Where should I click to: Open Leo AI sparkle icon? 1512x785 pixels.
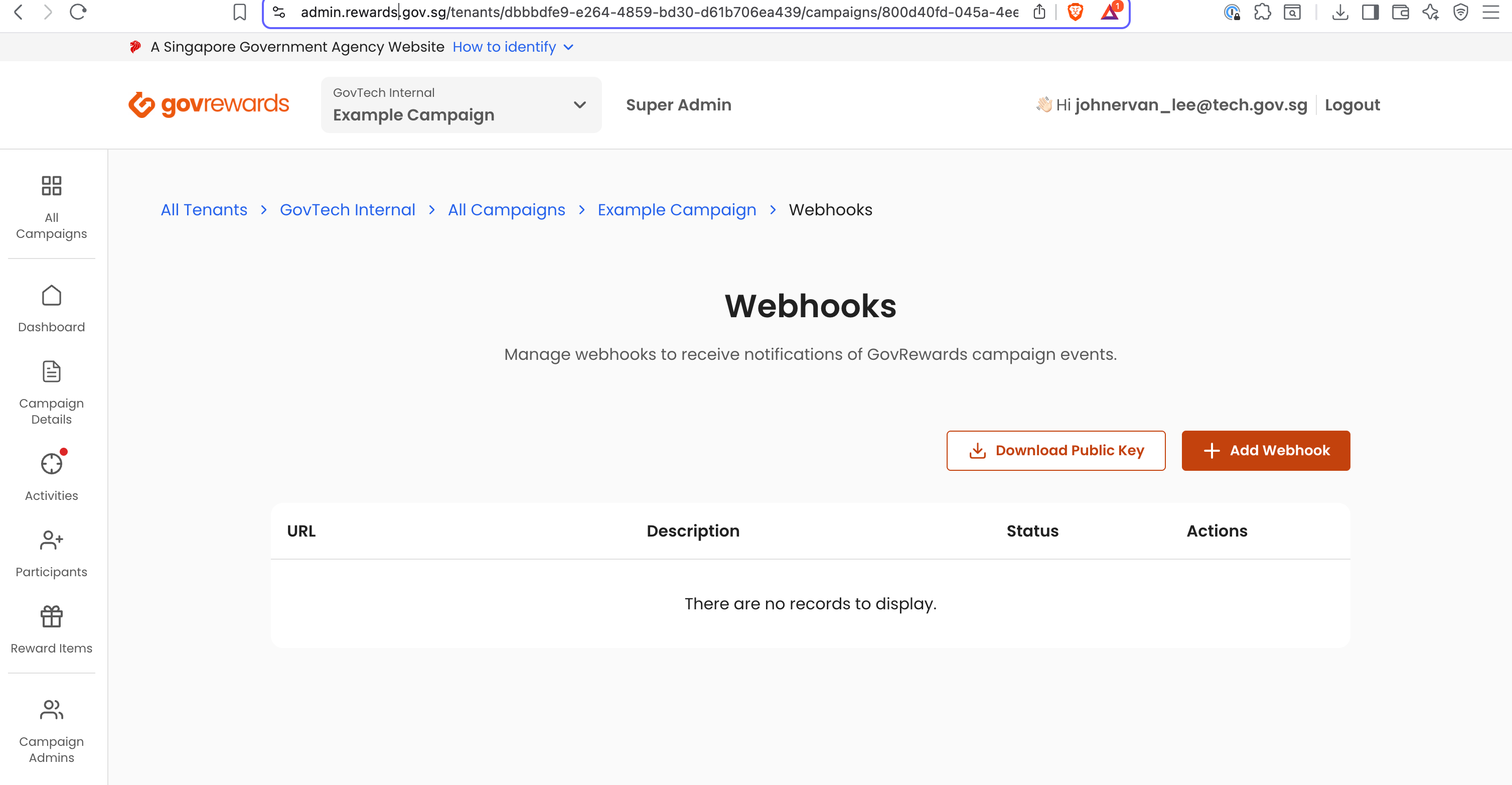coord(1430,12)
